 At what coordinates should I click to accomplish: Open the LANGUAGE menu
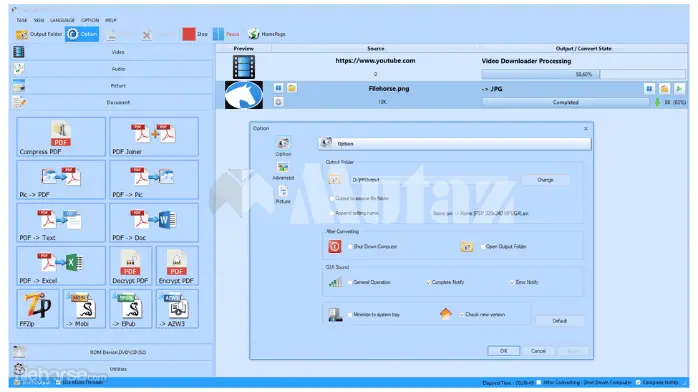(62, 20)
